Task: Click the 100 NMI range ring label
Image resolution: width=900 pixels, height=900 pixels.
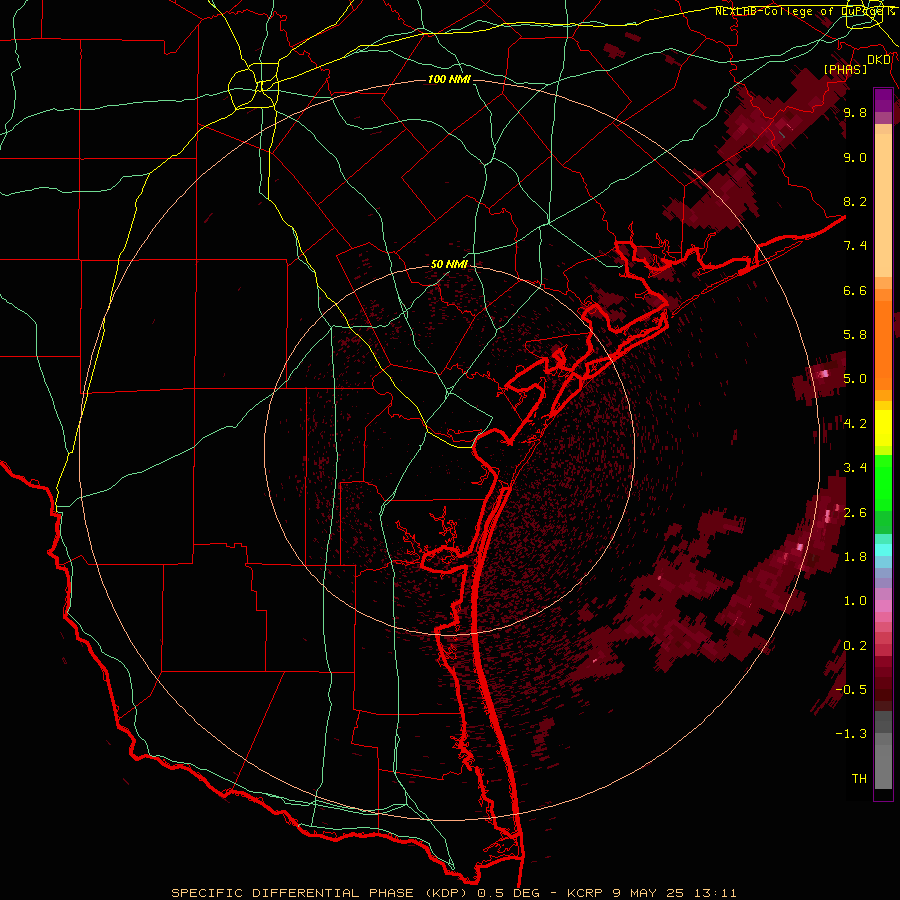Action: pyautogui.click(x=449, y=79)
